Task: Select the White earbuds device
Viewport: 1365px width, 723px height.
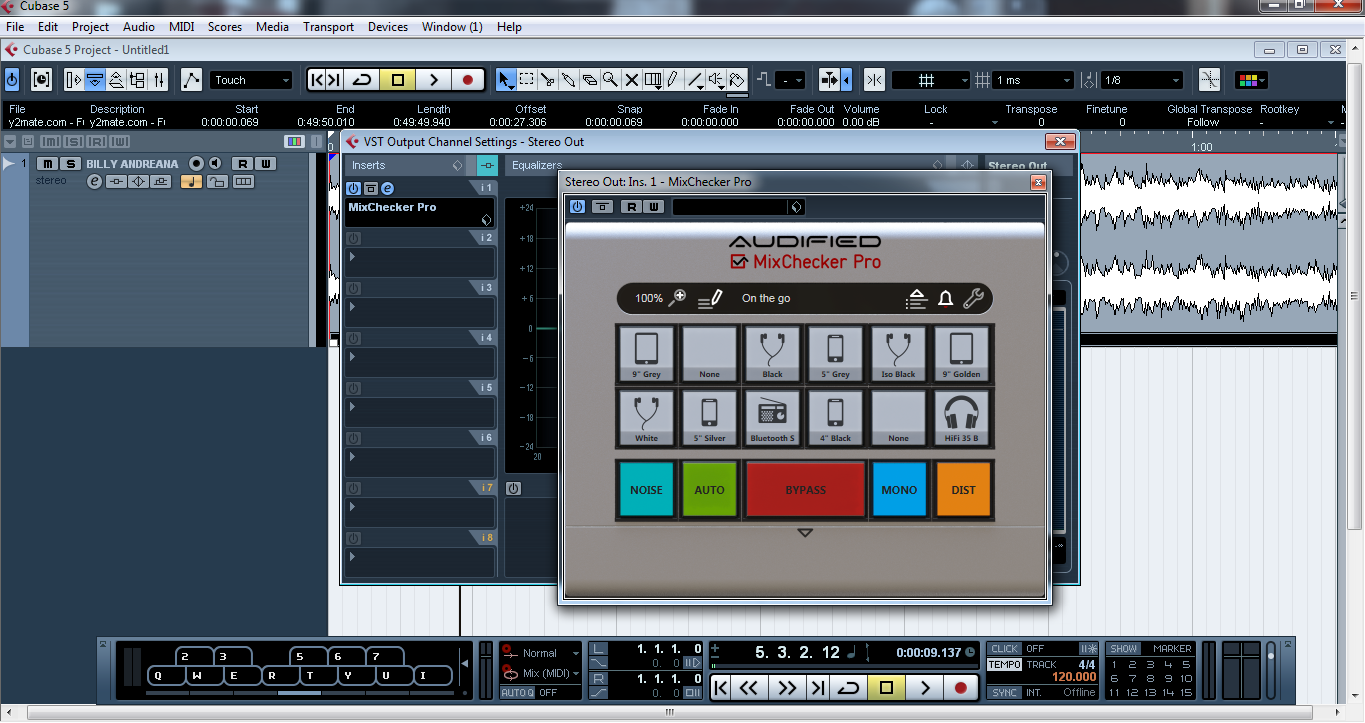Action: coord(647,418)
